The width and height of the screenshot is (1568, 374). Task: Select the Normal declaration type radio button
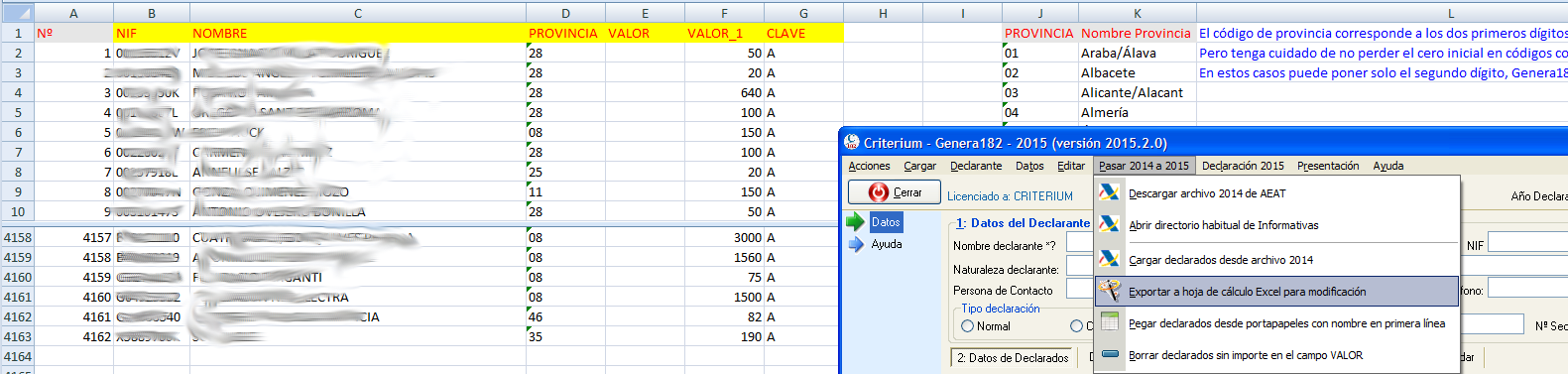pos(967,326)
